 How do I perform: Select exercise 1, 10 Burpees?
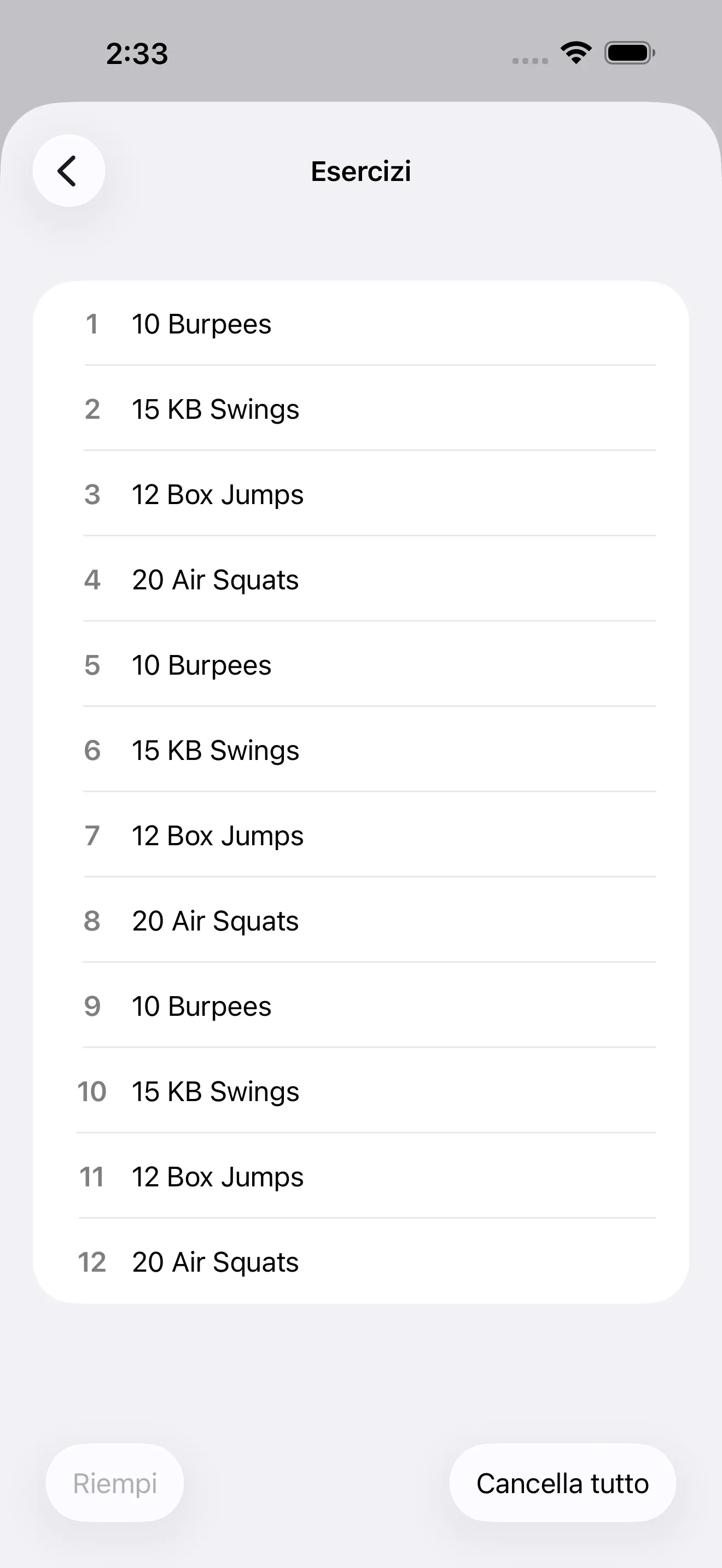(x=360, y=324)
